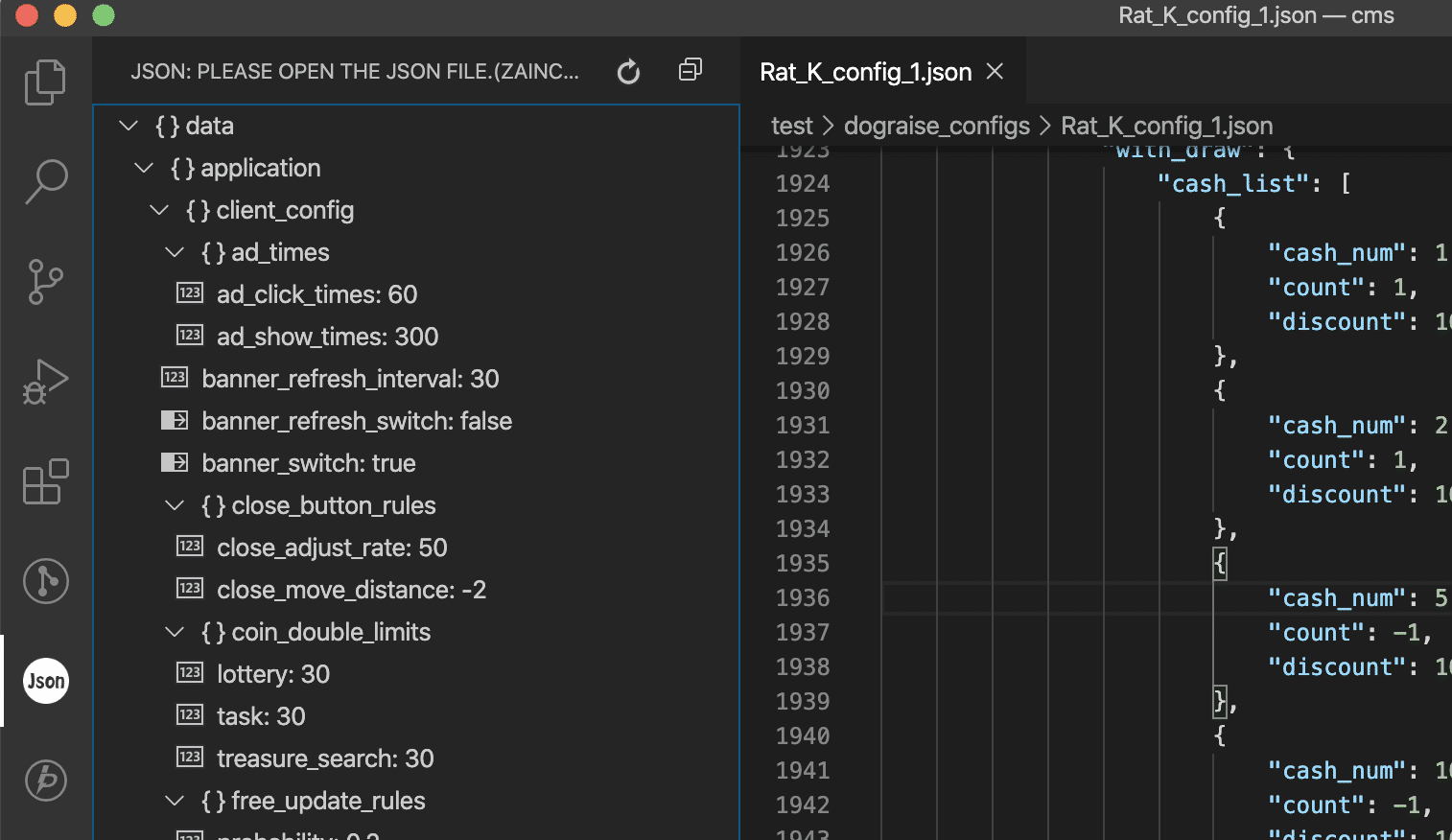Screen dimensions: 1452x840
Task: Close the Rat_K_config_1.json tab
Action: [995, 72]
